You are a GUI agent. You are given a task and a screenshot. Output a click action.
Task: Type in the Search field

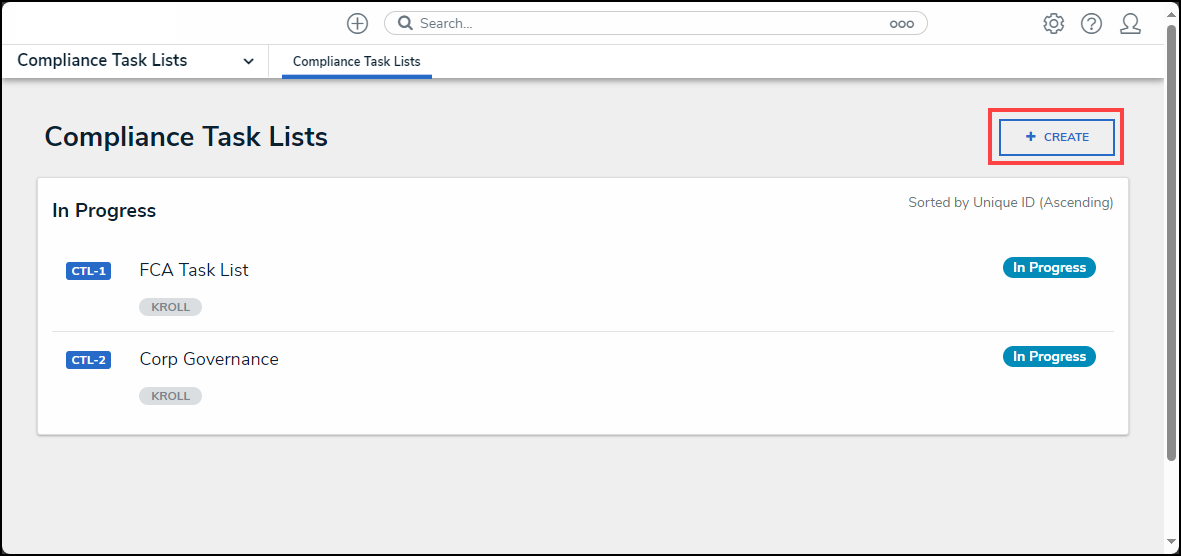[x=650, y=24]
